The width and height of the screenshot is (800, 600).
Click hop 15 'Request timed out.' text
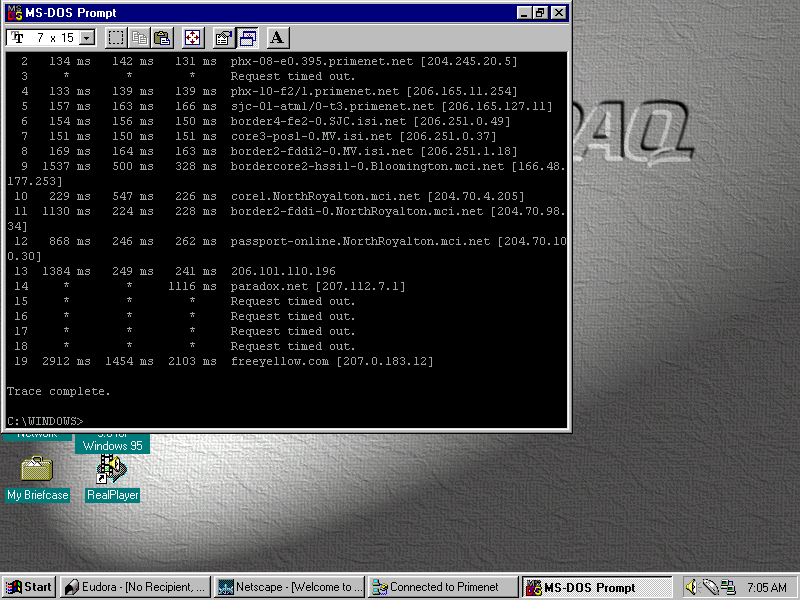pyautogui.click(x=293, y=302)
